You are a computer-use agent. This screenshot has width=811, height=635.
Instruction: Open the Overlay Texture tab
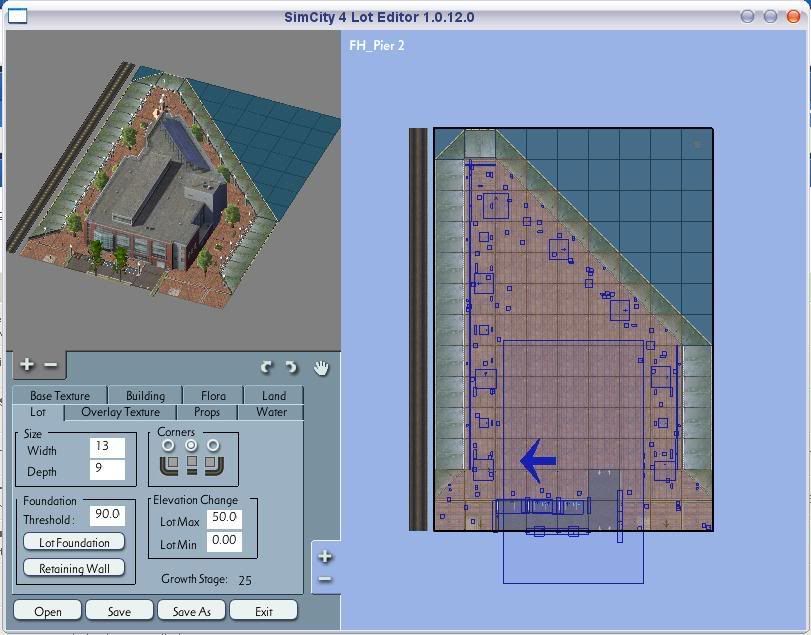121,412
